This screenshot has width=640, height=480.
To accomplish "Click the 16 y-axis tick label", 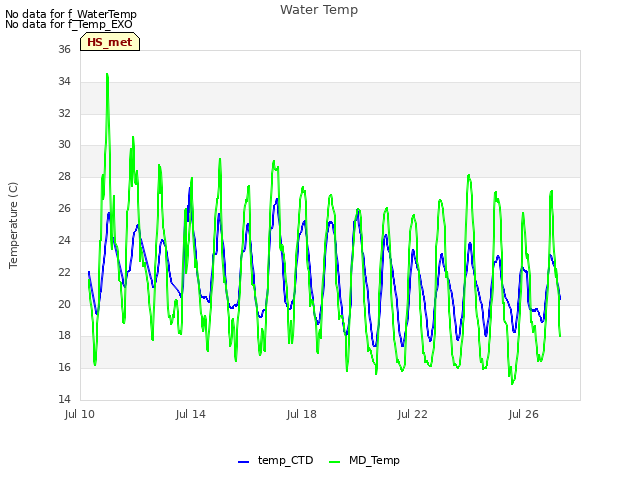I will coord(64,367).
